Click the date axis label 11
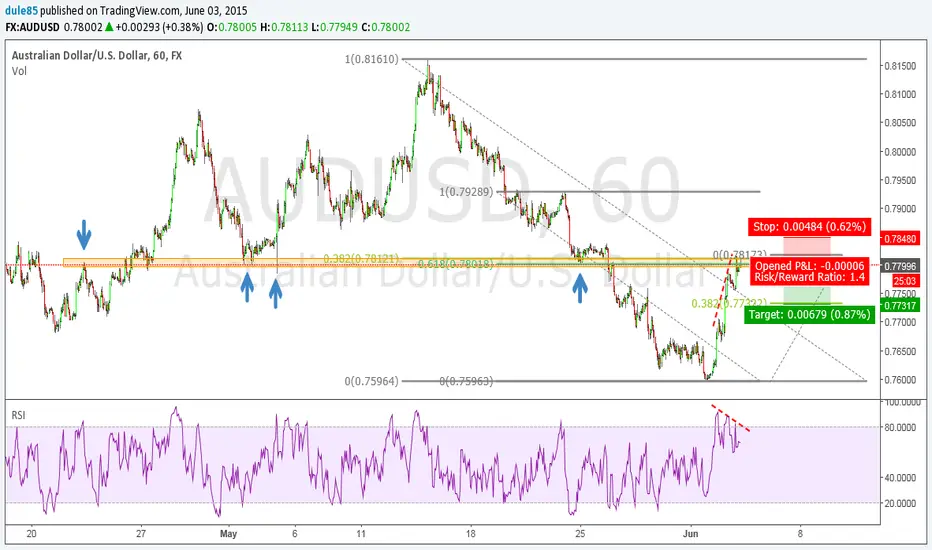Image resolution: width=932 pixels, height=550 pixels. click(361, 533)
